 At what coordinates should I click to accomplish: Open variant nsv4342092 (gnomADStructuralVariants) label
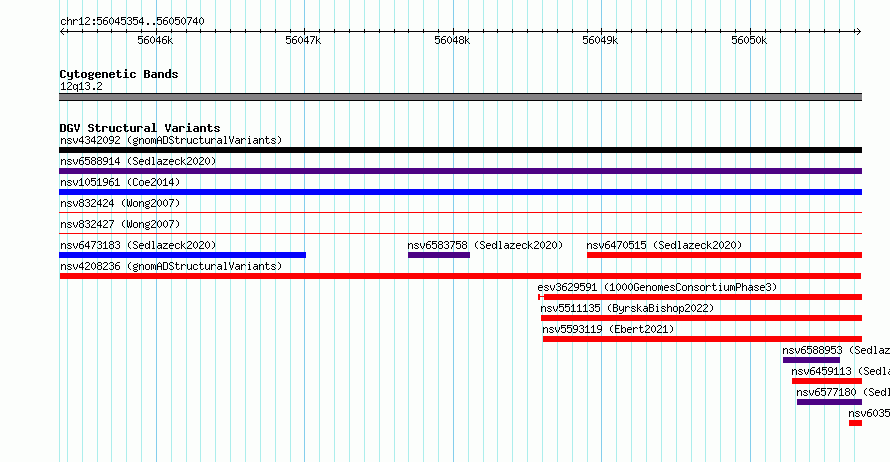(171, 140)
